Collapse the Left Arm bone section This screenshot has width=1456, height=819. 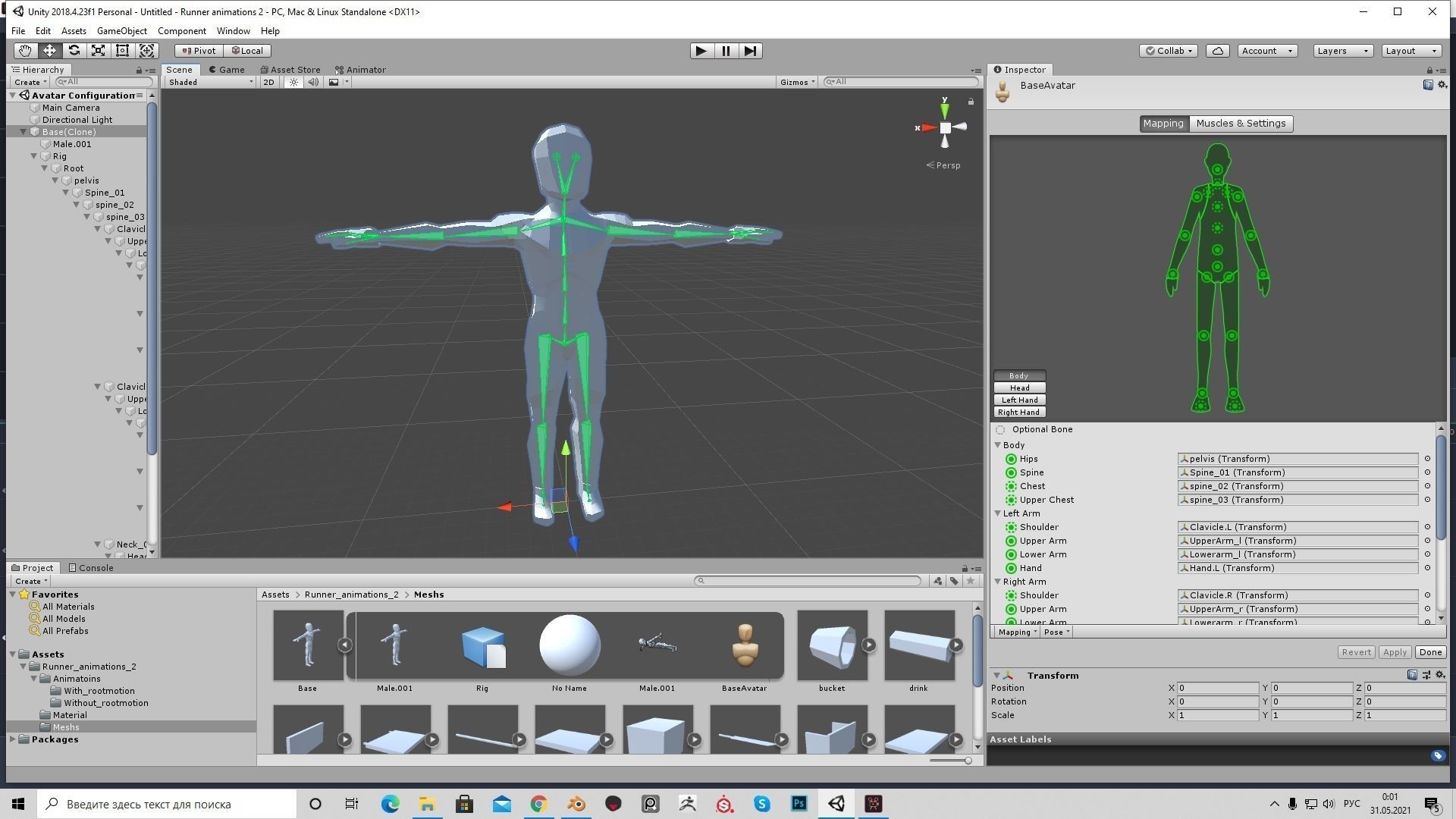[x=998, y=513]
